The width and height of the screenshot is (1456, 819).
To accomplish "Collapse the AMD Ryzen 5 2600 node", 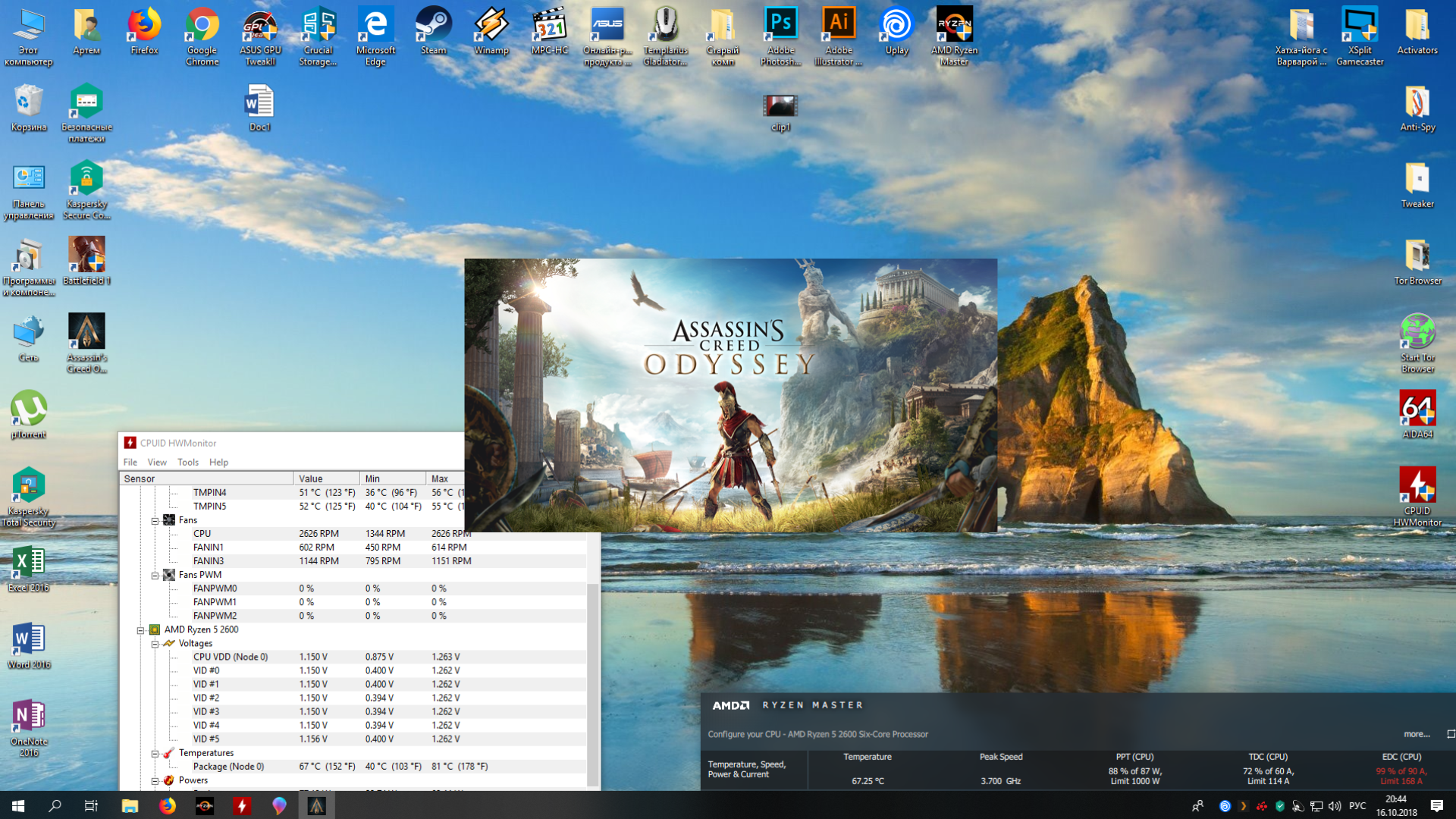I will tap(140, 630).
